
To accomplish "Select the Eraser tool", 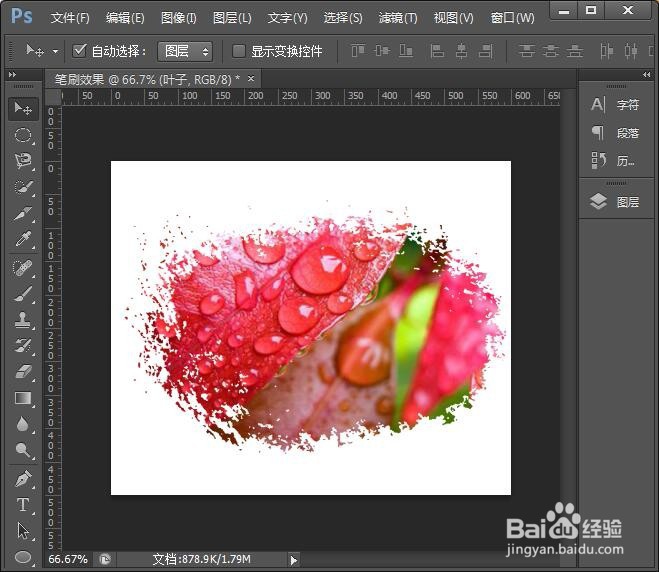I will click(23, 372).
